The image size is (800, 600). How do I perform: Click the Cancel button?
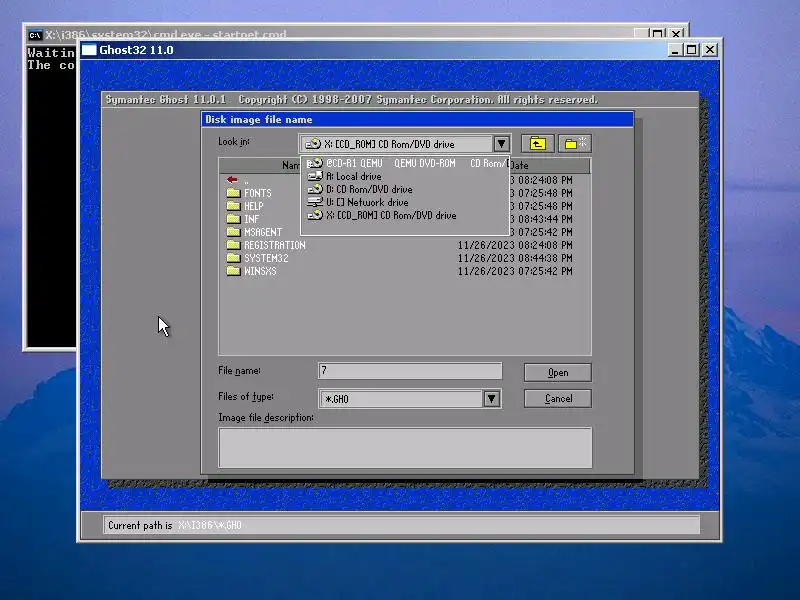558,398
